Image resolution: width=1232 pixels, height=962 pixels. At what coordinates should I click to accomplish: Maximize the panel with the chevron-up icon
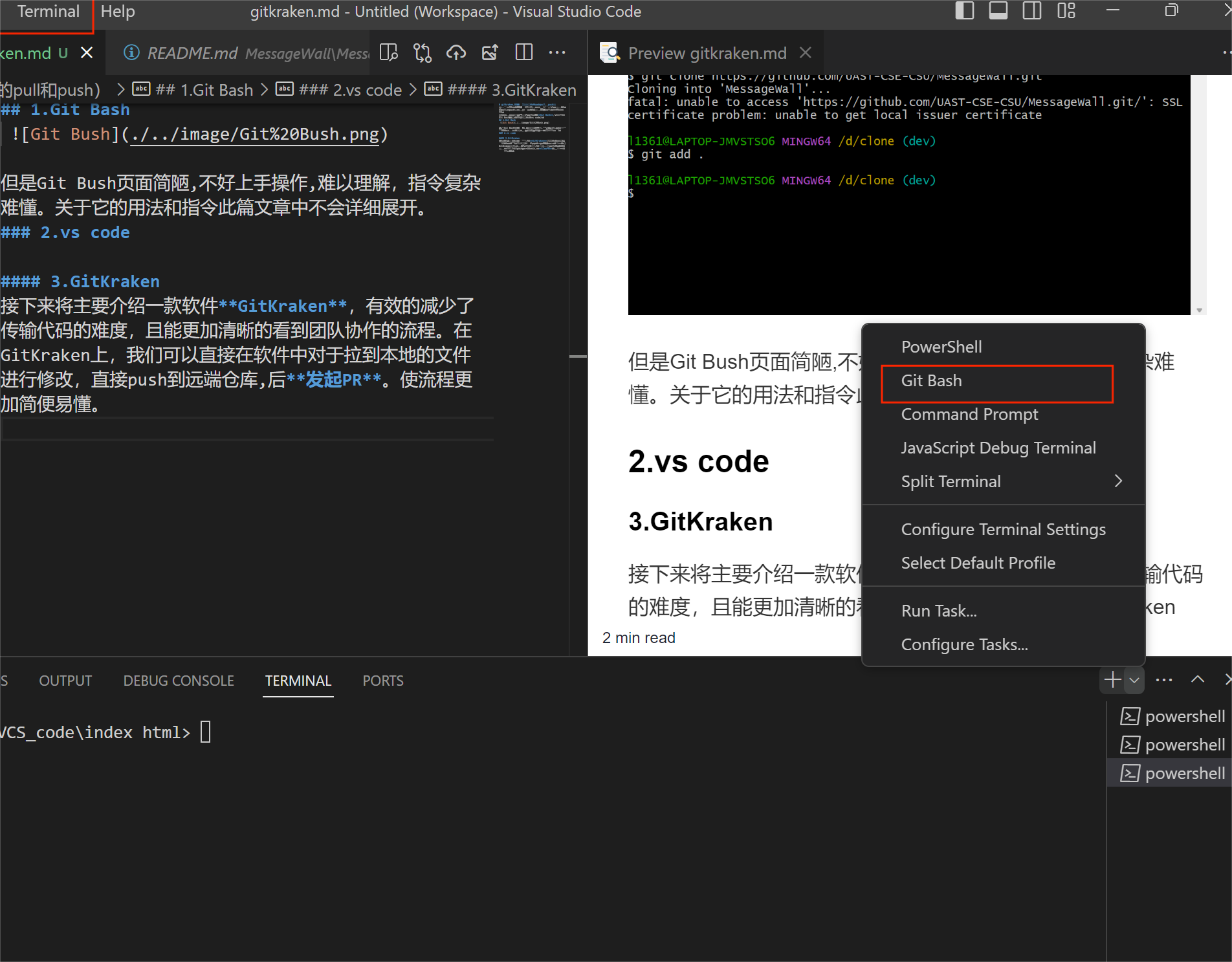coord(1198,680)
